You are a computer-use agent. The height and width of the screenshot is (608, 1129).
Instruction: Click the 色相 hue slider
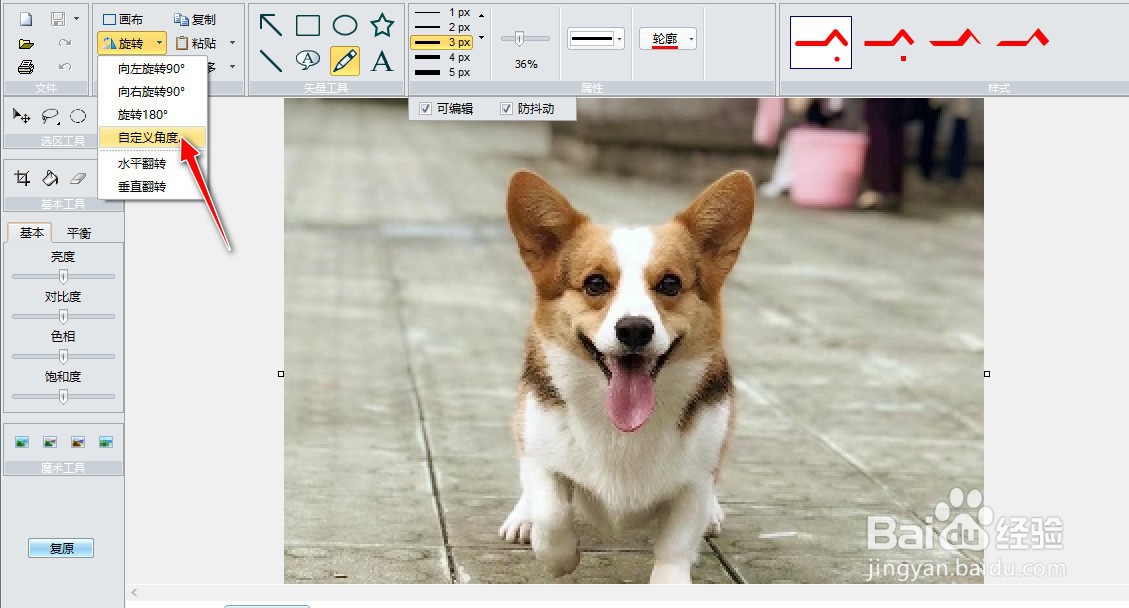click(63, 356)
